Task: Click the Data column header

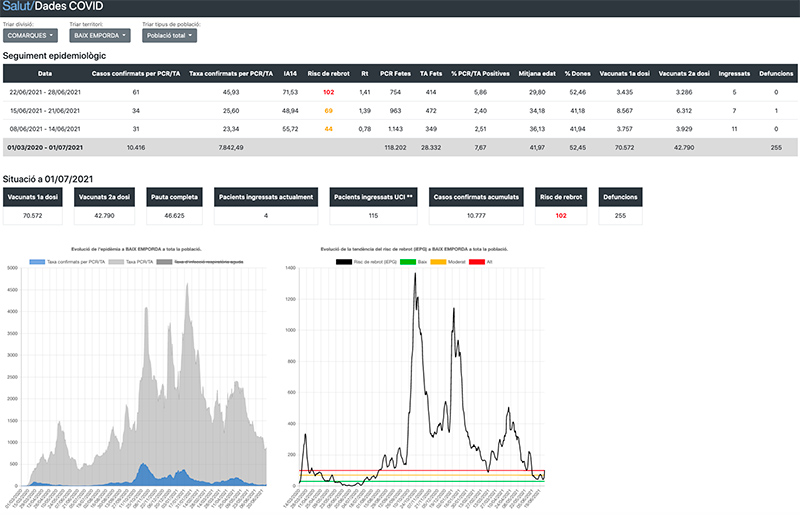Action: click(45, 73)
